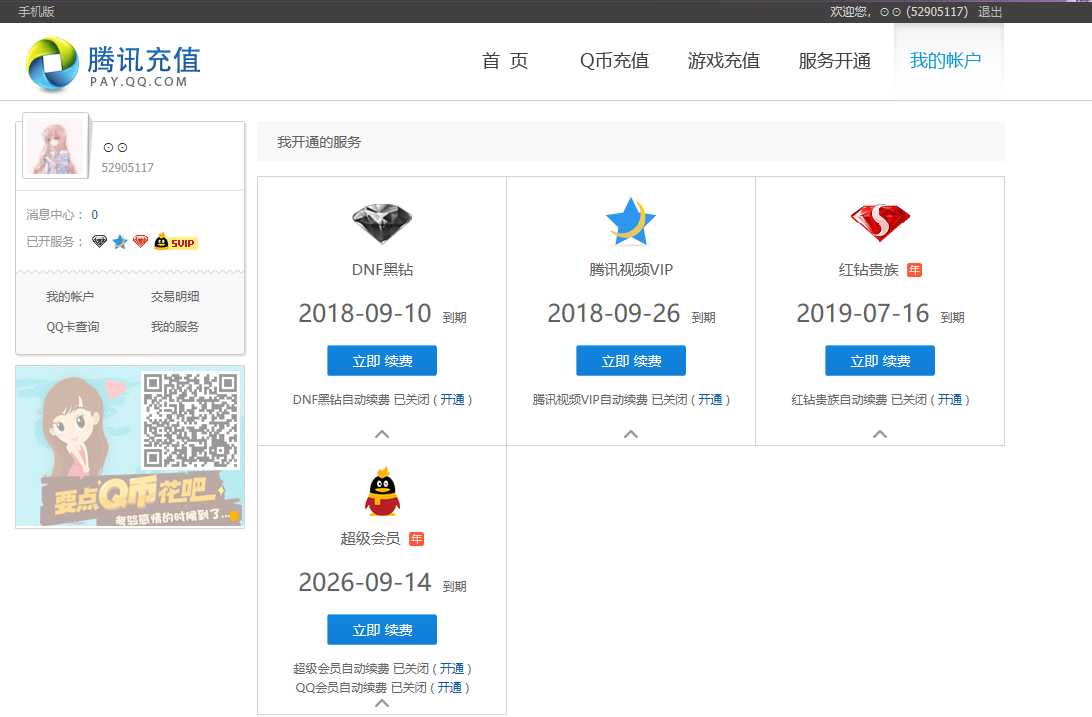This screenshot has height=717, width=1092.
Task: Click the expiry date 2026-09-14
Action: pos(365,583)
